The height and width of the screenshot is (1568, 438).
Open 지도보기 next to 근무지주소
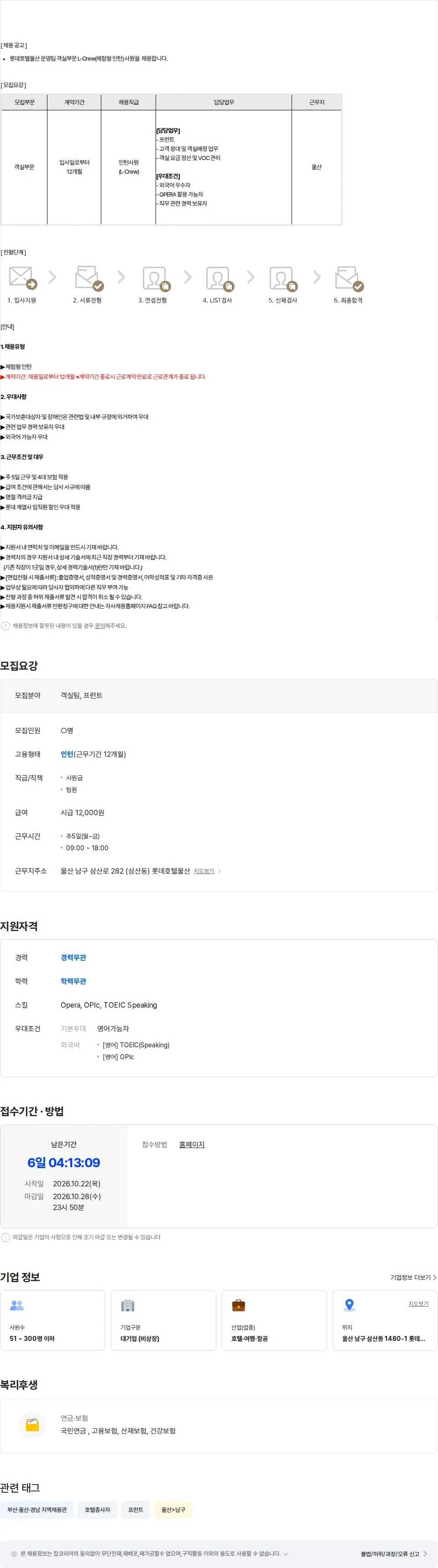tap(203, 871)
